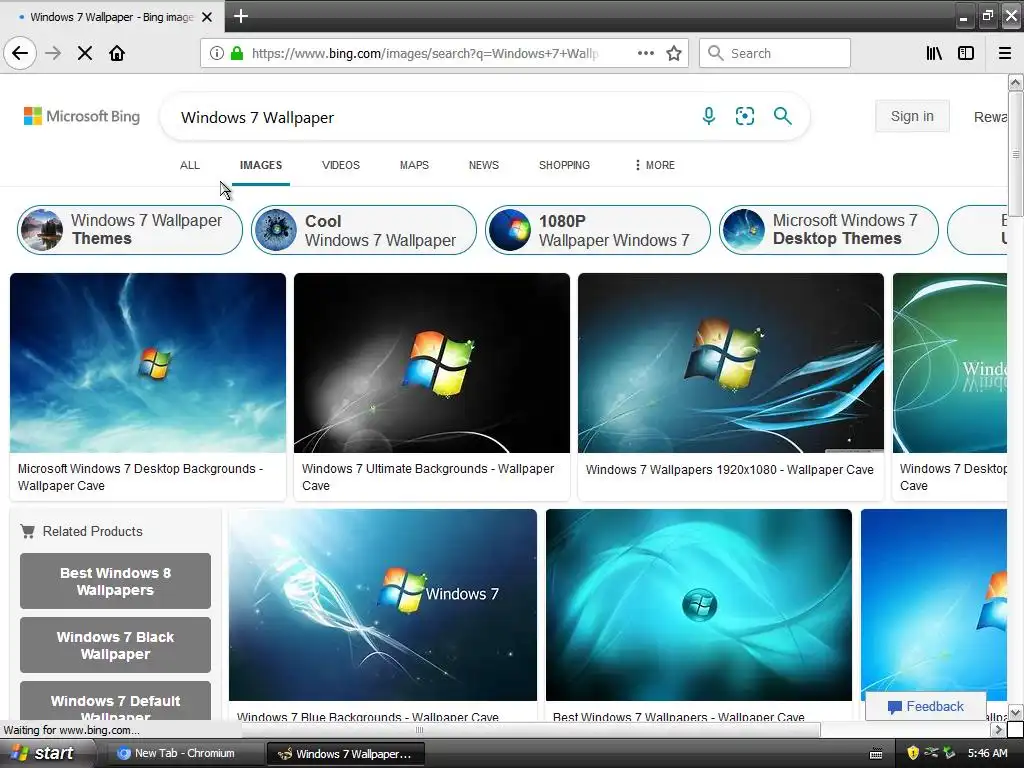Click the vertical scrollbar down arrow
1024x768 pixels.
[x=1016, y=712]
